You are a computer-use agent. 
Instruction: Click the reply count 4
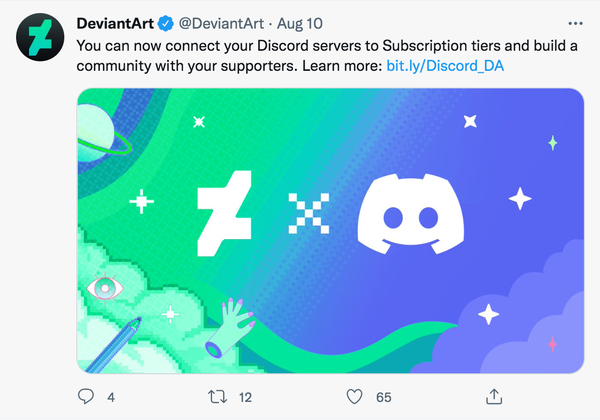click(111, 397)
